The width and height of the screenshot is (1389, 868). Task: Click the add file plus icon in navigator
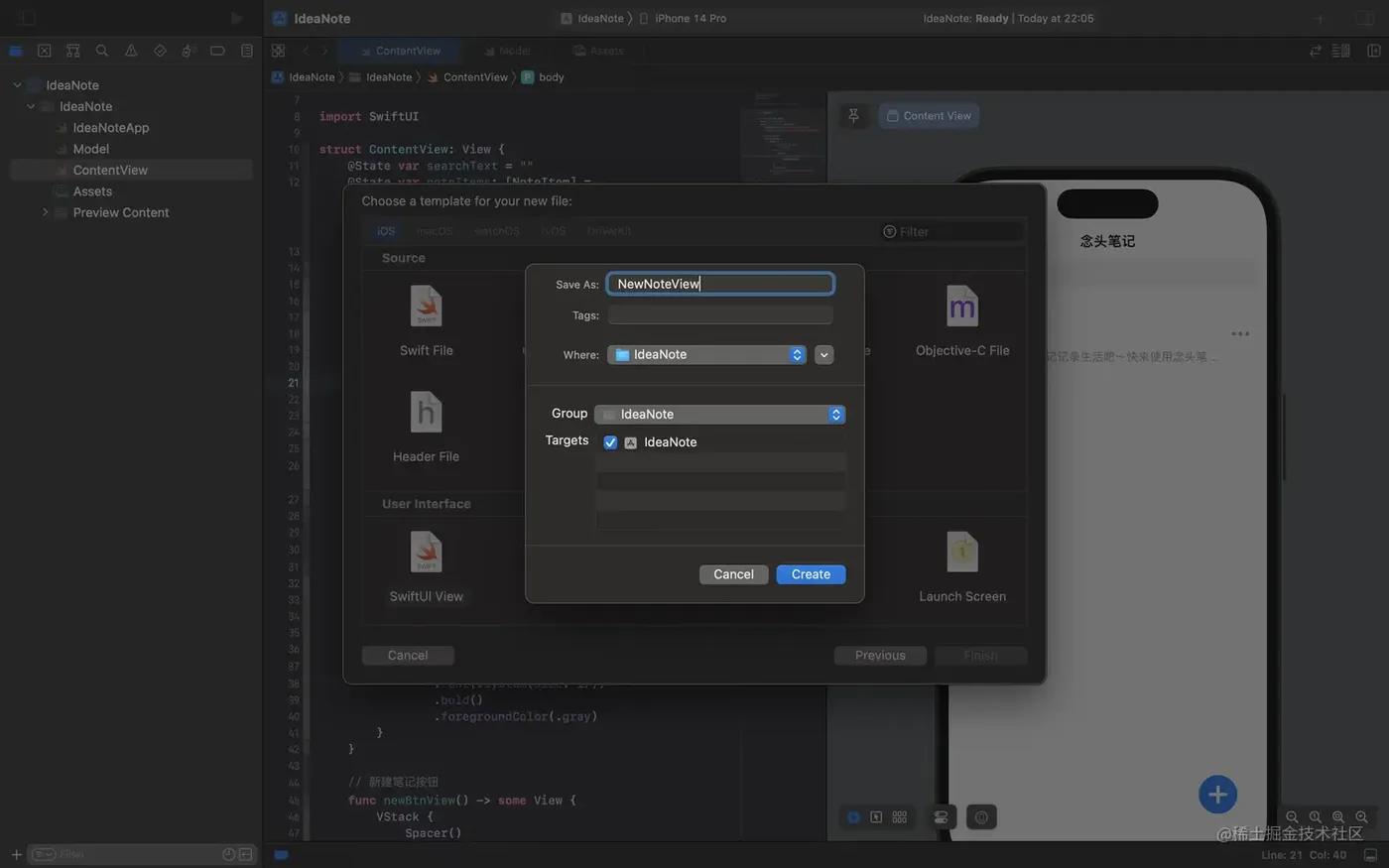coord(16,854)
